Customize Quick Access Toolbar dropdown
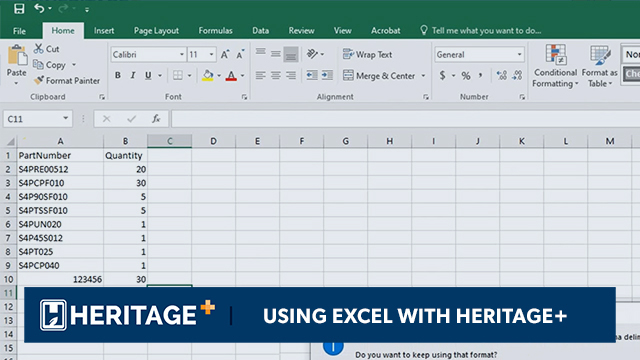 click(87, 9)
